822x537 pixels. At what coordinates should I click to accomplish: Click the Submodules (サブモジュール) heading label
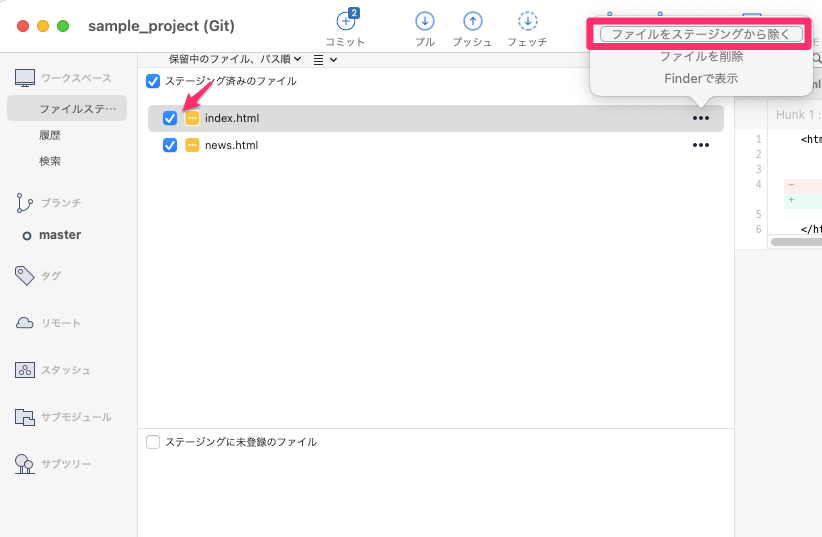[77, 417]
